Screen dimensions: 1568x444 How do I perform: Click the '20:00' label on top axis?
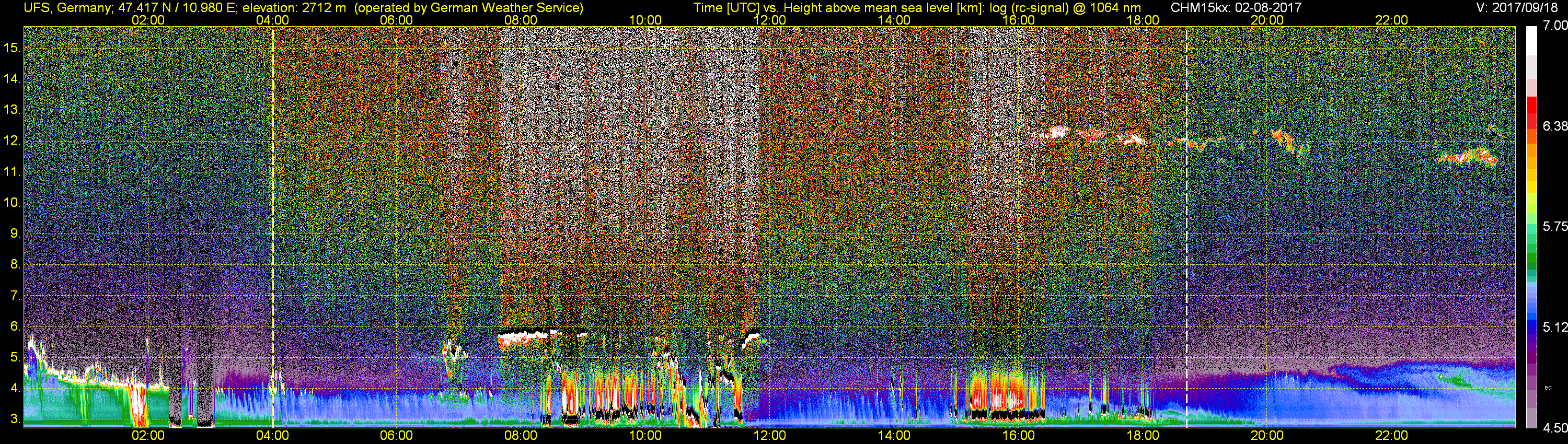pyautogui.click(x=1267, y=20)
